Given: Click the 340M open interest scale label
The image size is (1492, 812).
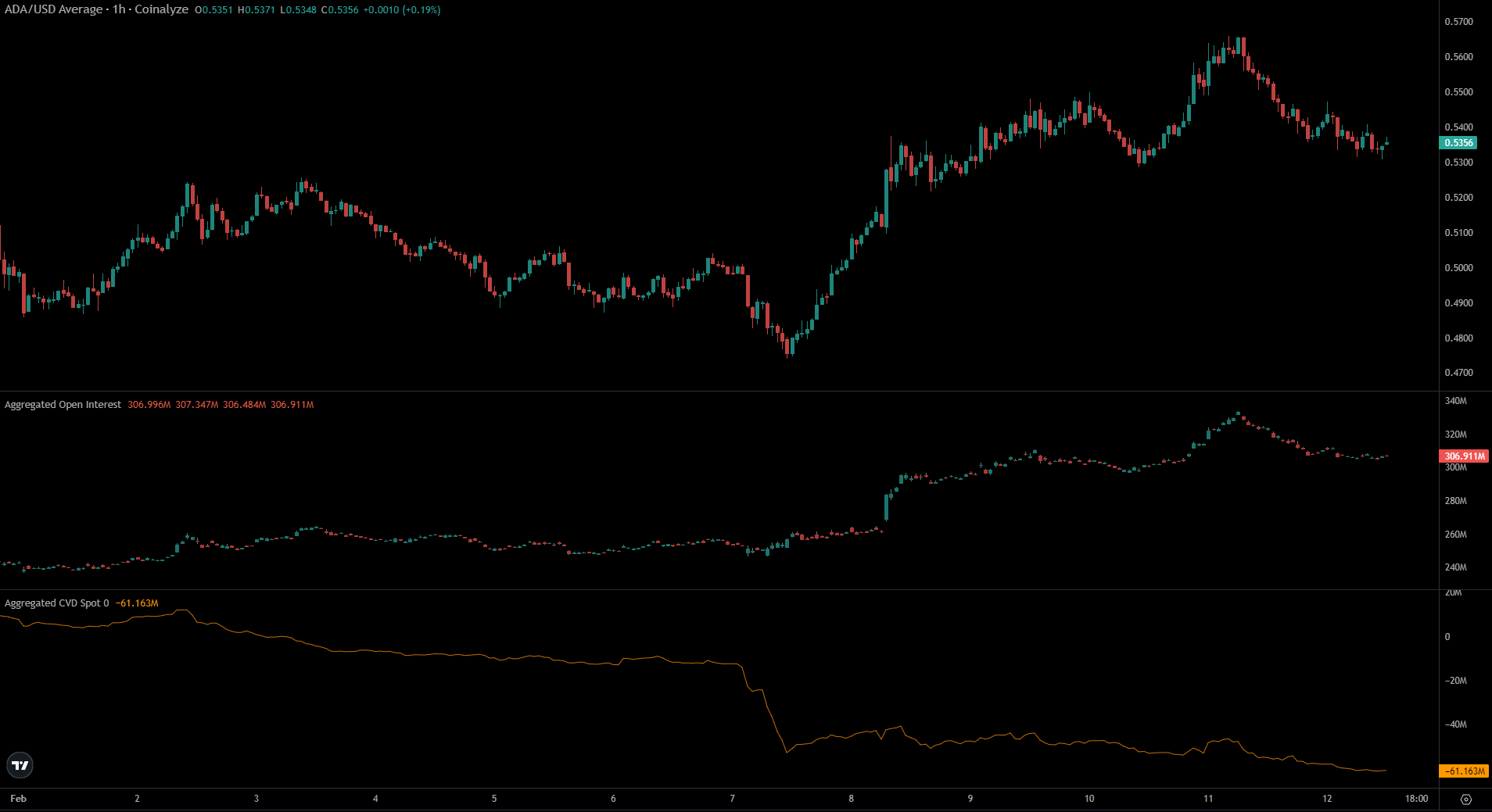Looking at the screenshot, I should (1455, 401).
